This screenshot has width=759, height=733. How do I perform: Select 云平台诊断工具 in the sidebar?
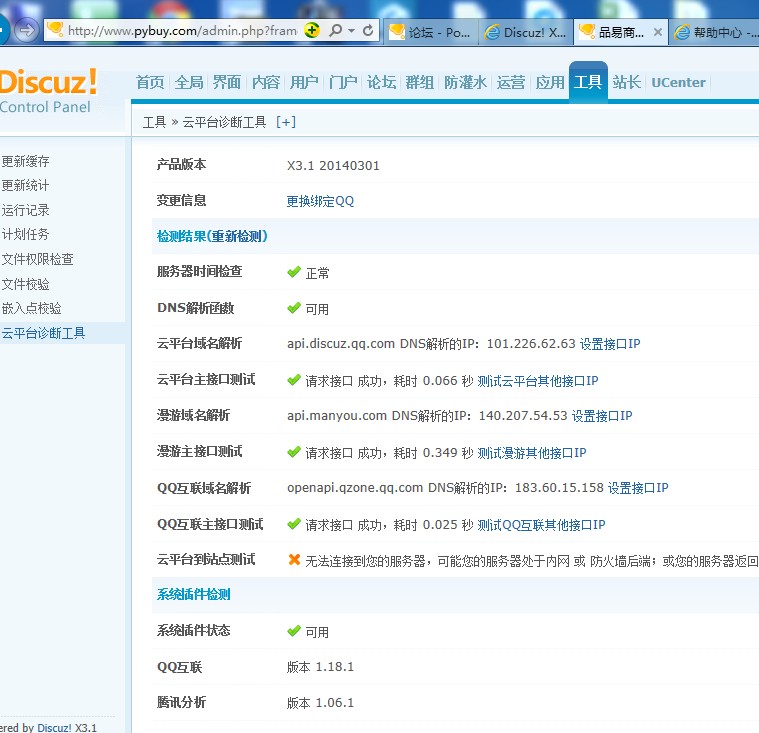[43, 333]
